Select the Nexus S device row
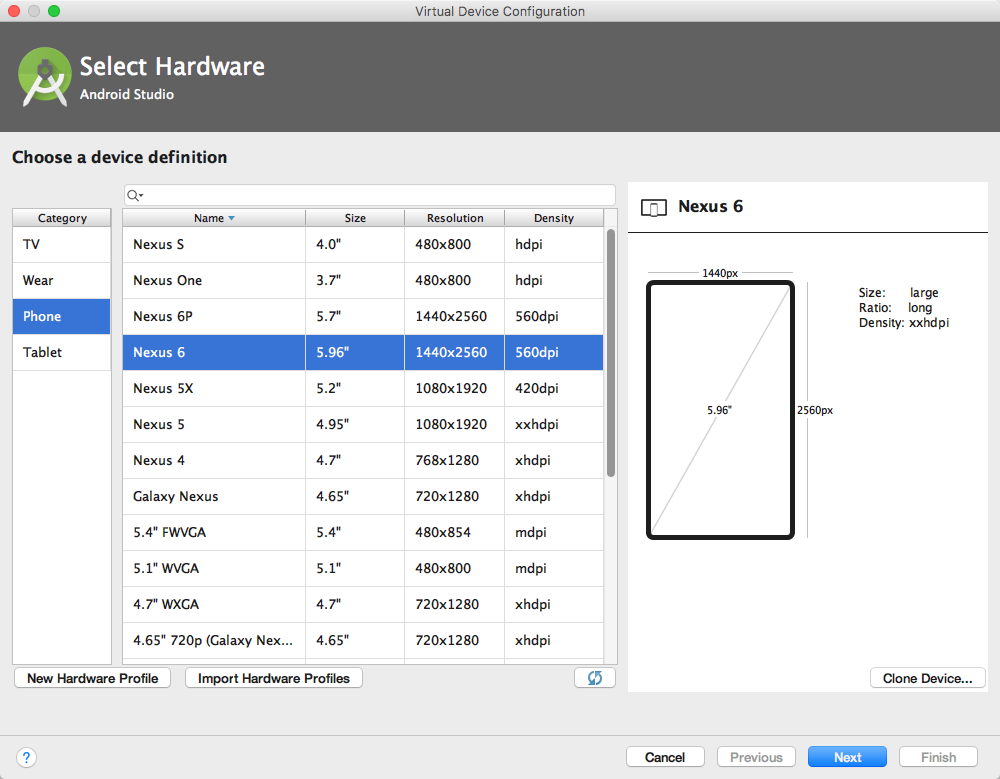1000x779 pixels. pyautogui.click(x=363, y=244)
